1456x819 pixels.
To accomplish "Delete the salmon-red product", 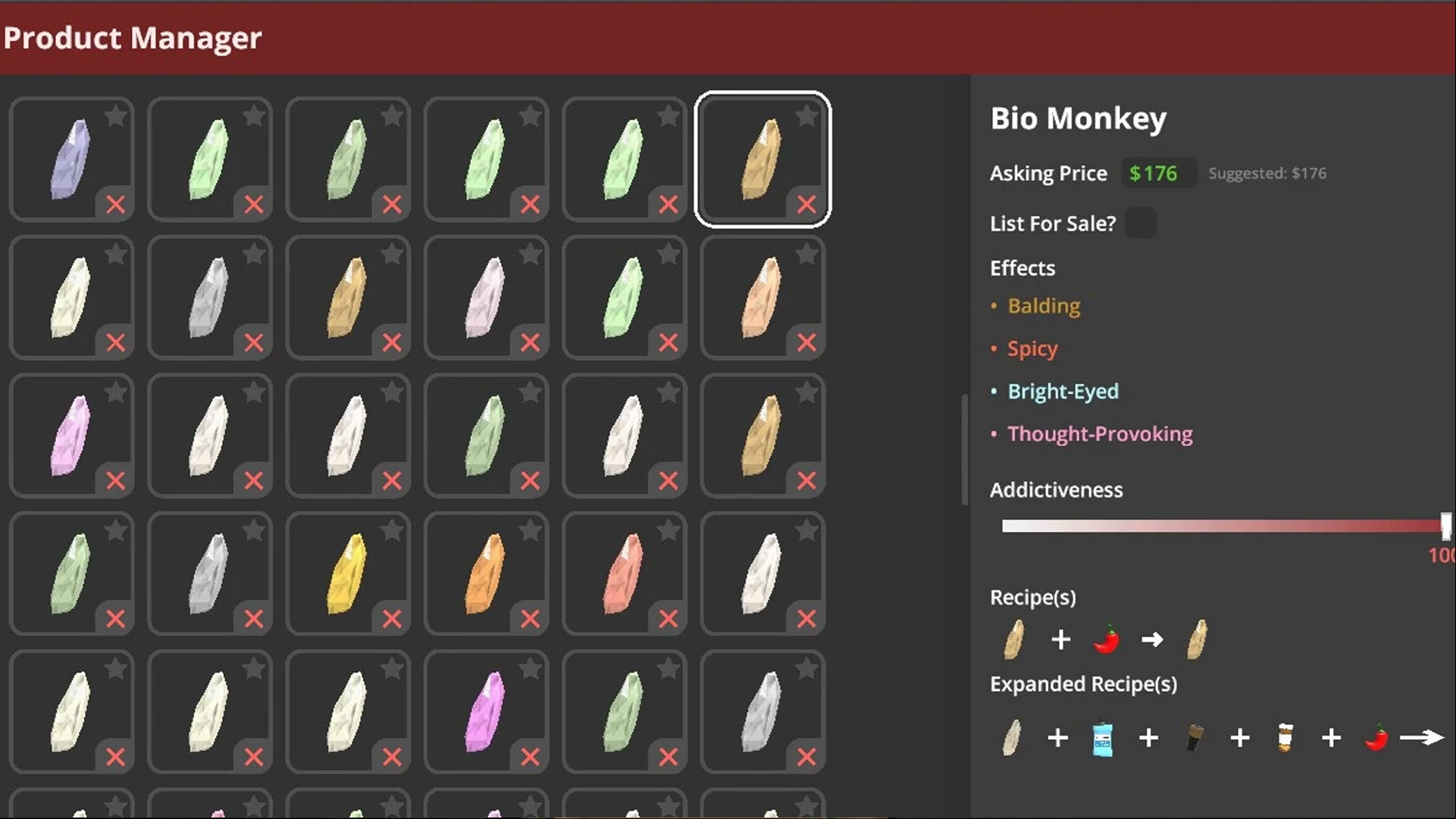I will (x=668, y=618).
